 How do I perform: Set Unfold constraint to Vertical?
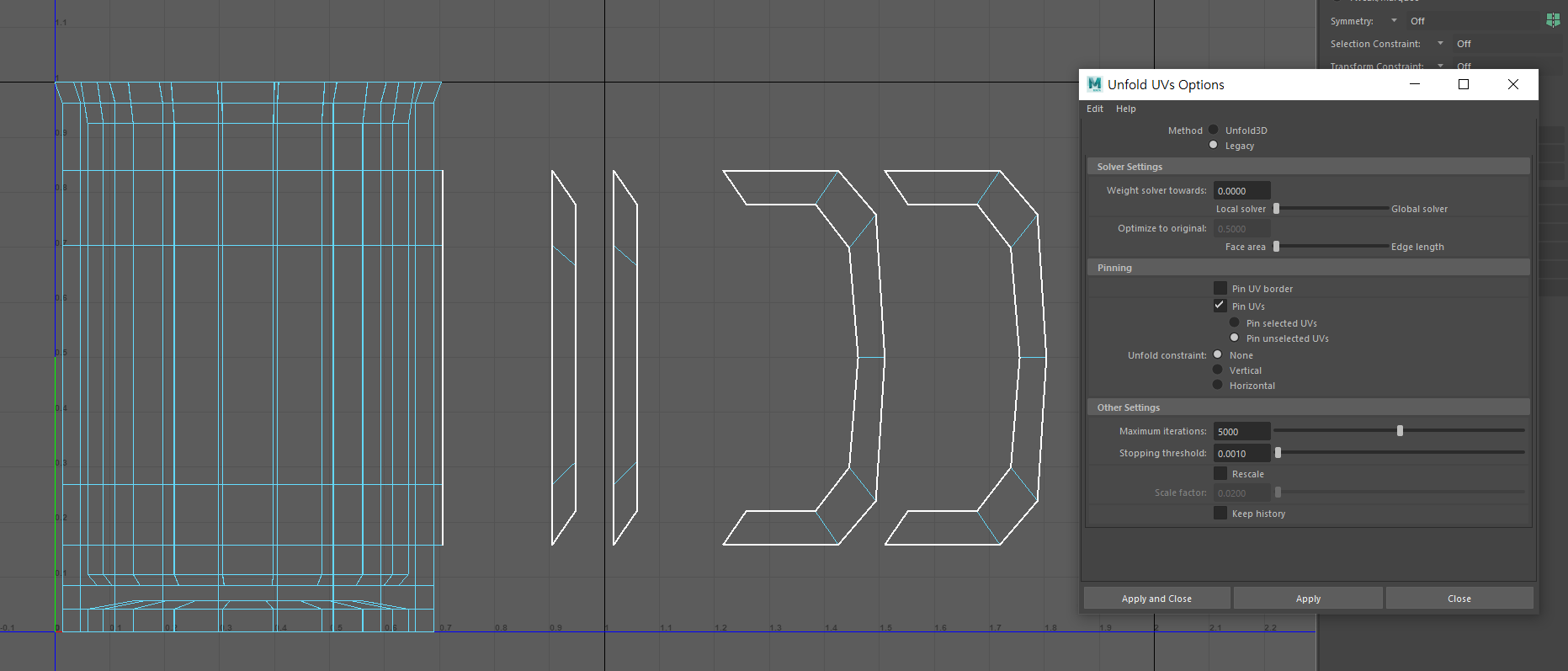coord(1218,370)
